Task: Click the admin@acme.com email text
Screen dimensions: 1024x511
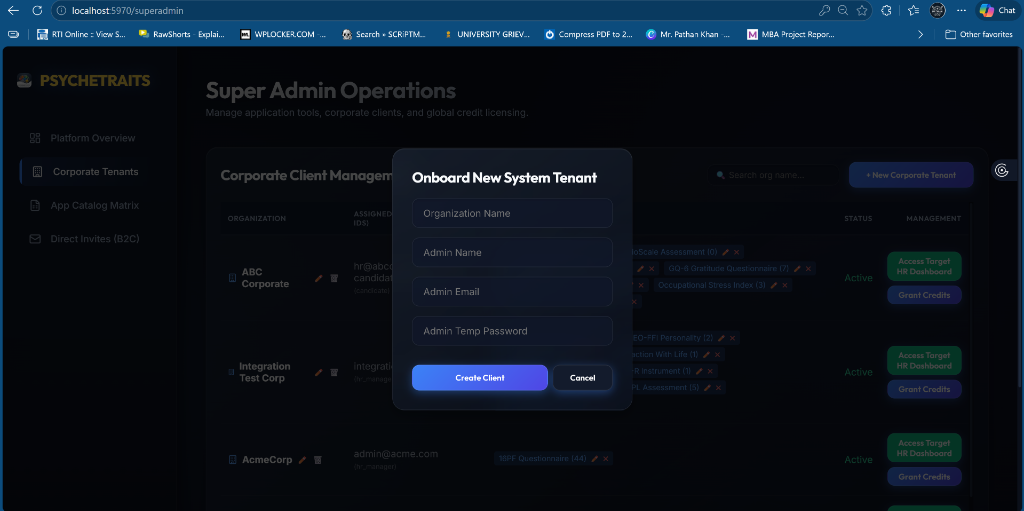Action: click(396, 454)
